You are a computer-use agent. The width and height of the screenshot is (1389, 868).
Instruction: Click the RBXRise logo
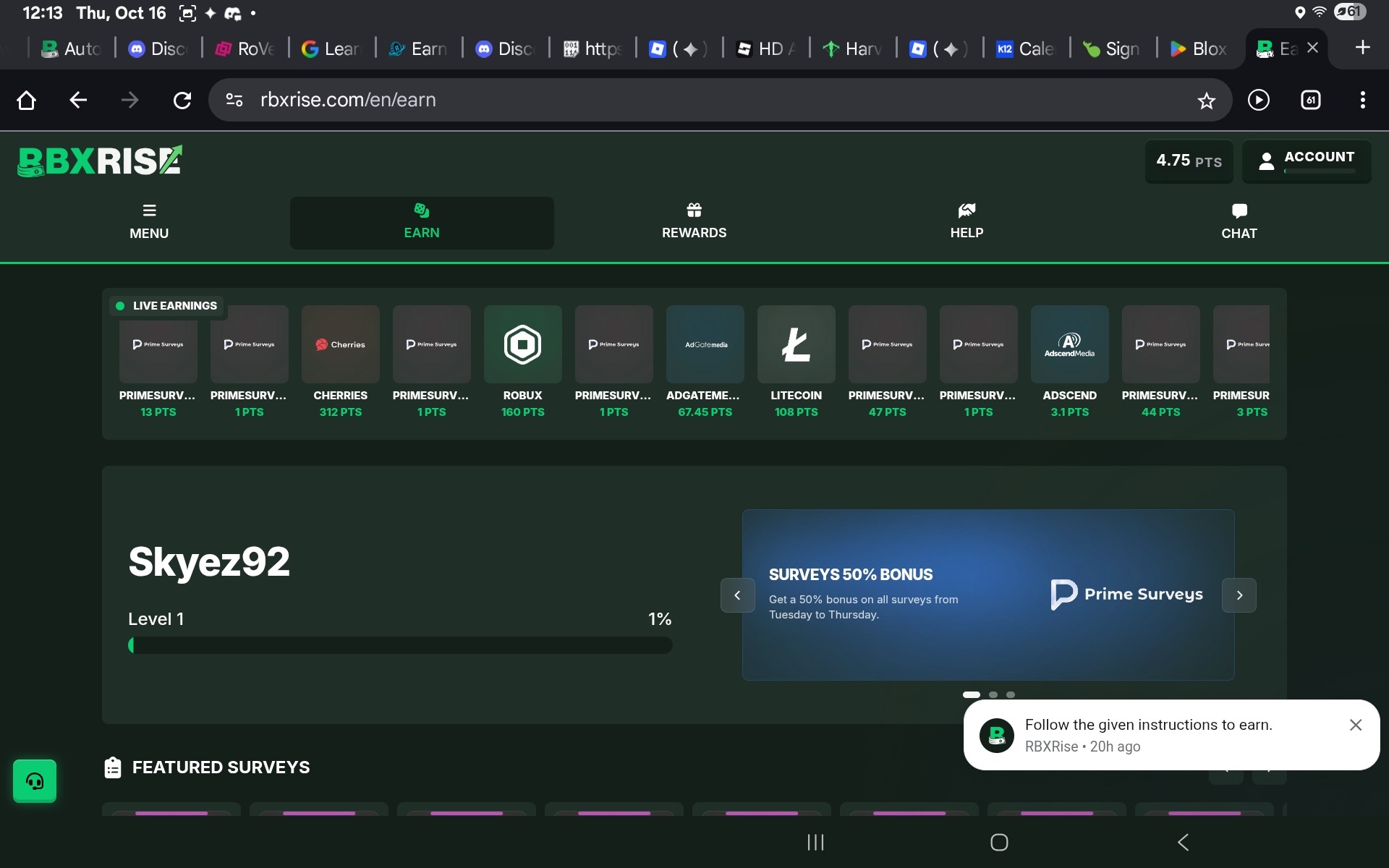100,161
